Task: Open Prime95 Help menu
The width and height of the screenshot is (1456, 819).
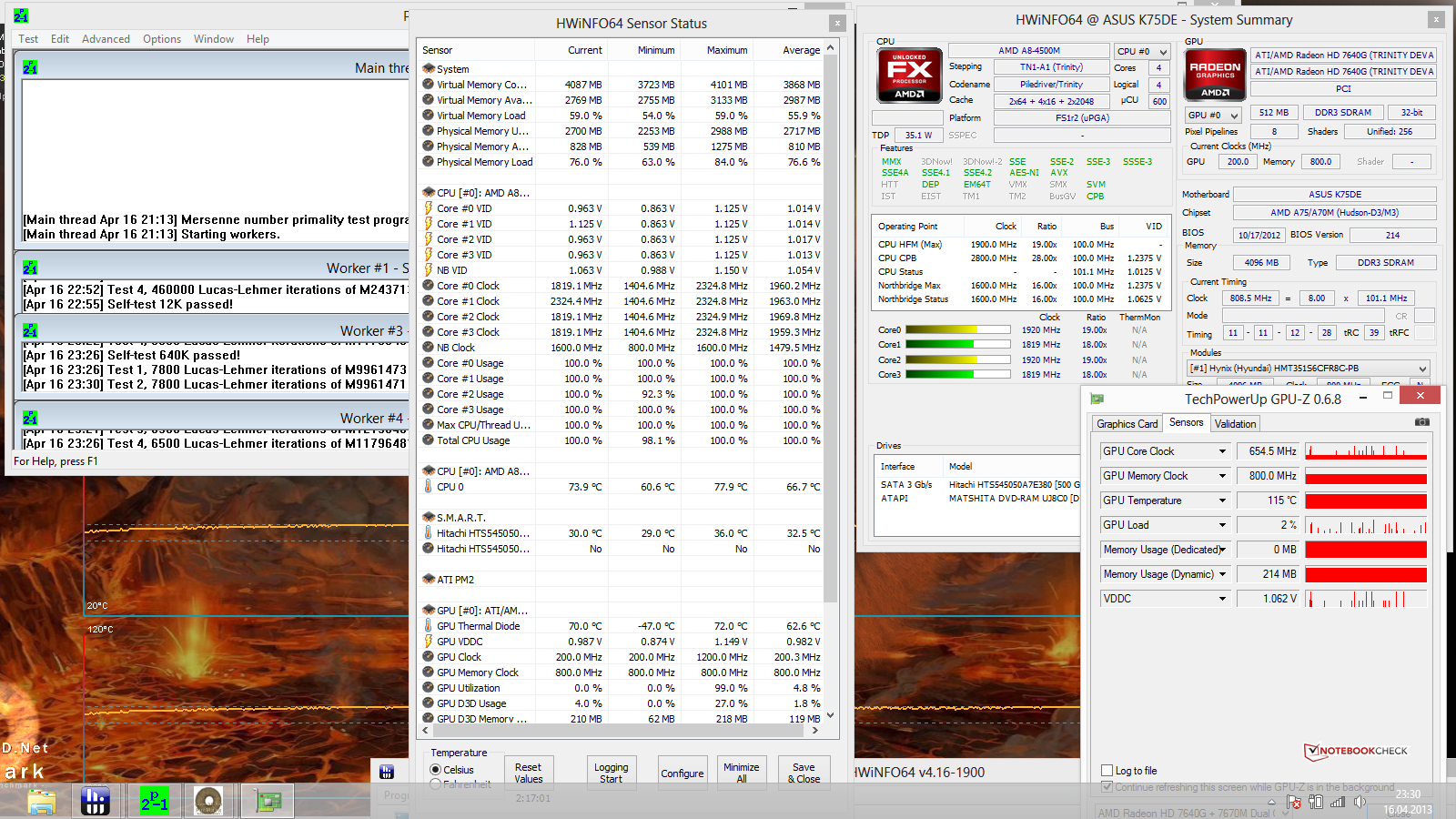Action: coord(258,39)
